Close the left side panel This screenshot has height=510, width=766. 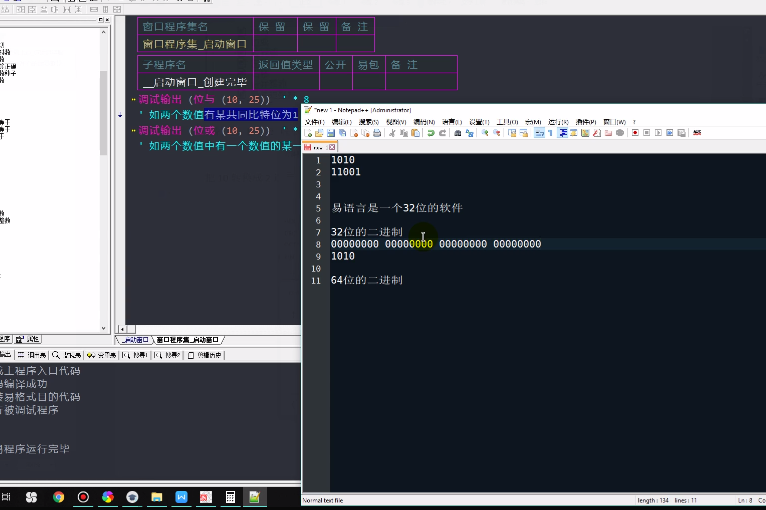(105, 20)
